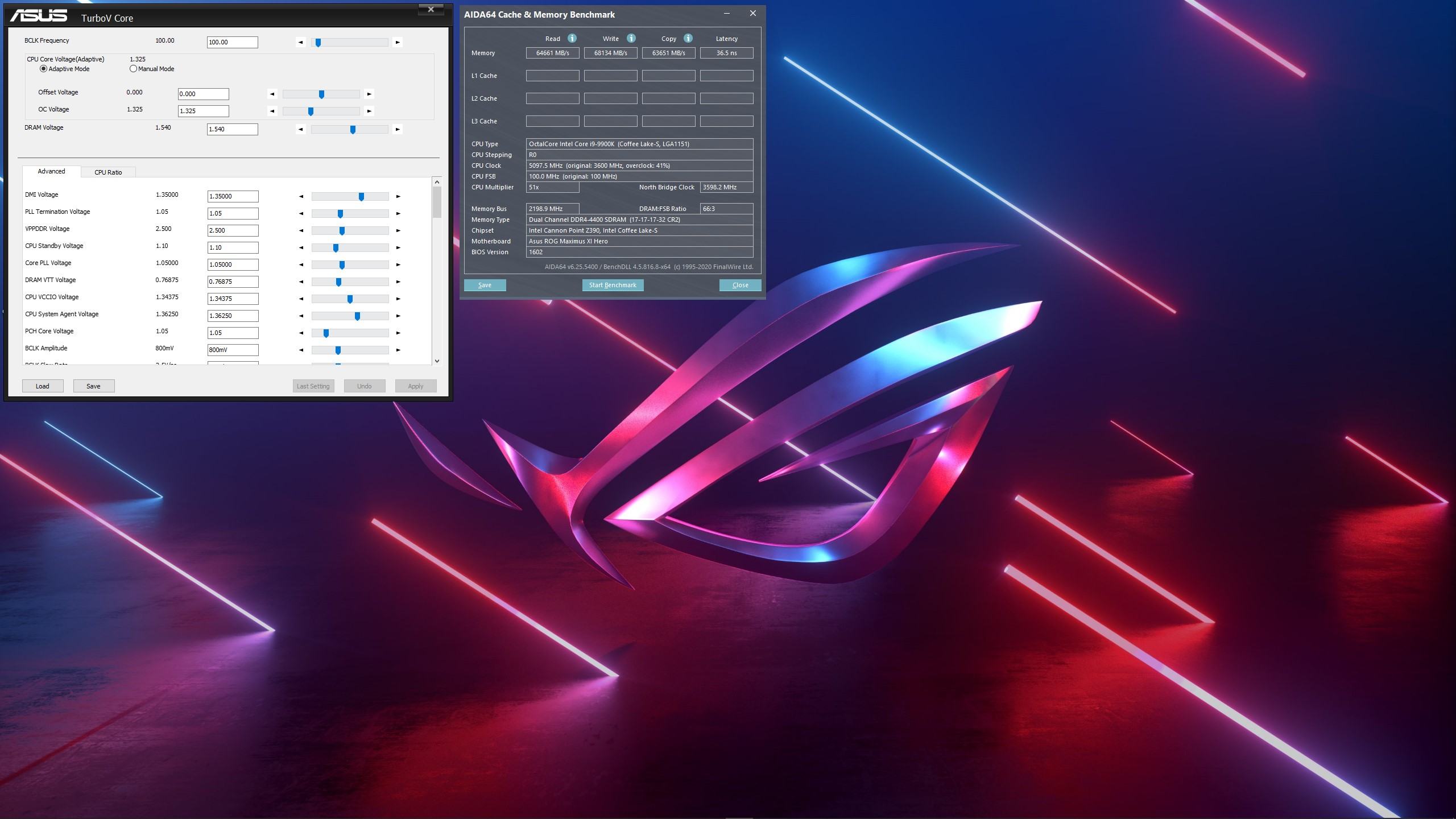Viewport: 1456px width, 819px height.
Task: Click the OC Voltage input field
Action: pos(204,111)
